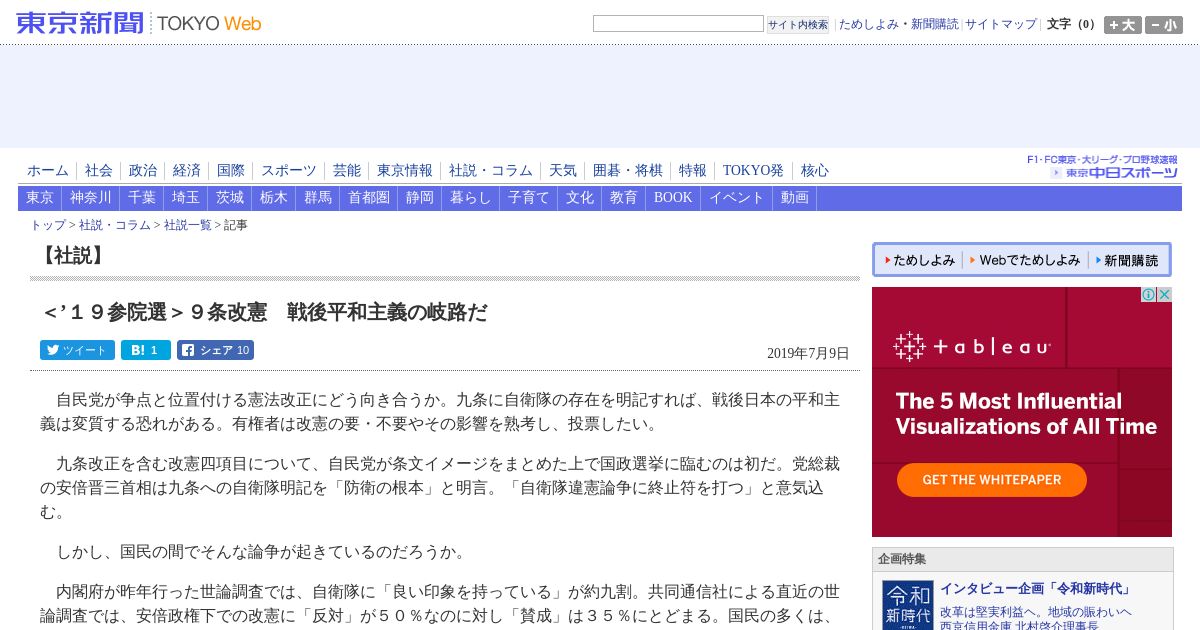Close the Tableau advertisement
The height and width of the screenshot is (630, 1200).
coord(1164,295)
